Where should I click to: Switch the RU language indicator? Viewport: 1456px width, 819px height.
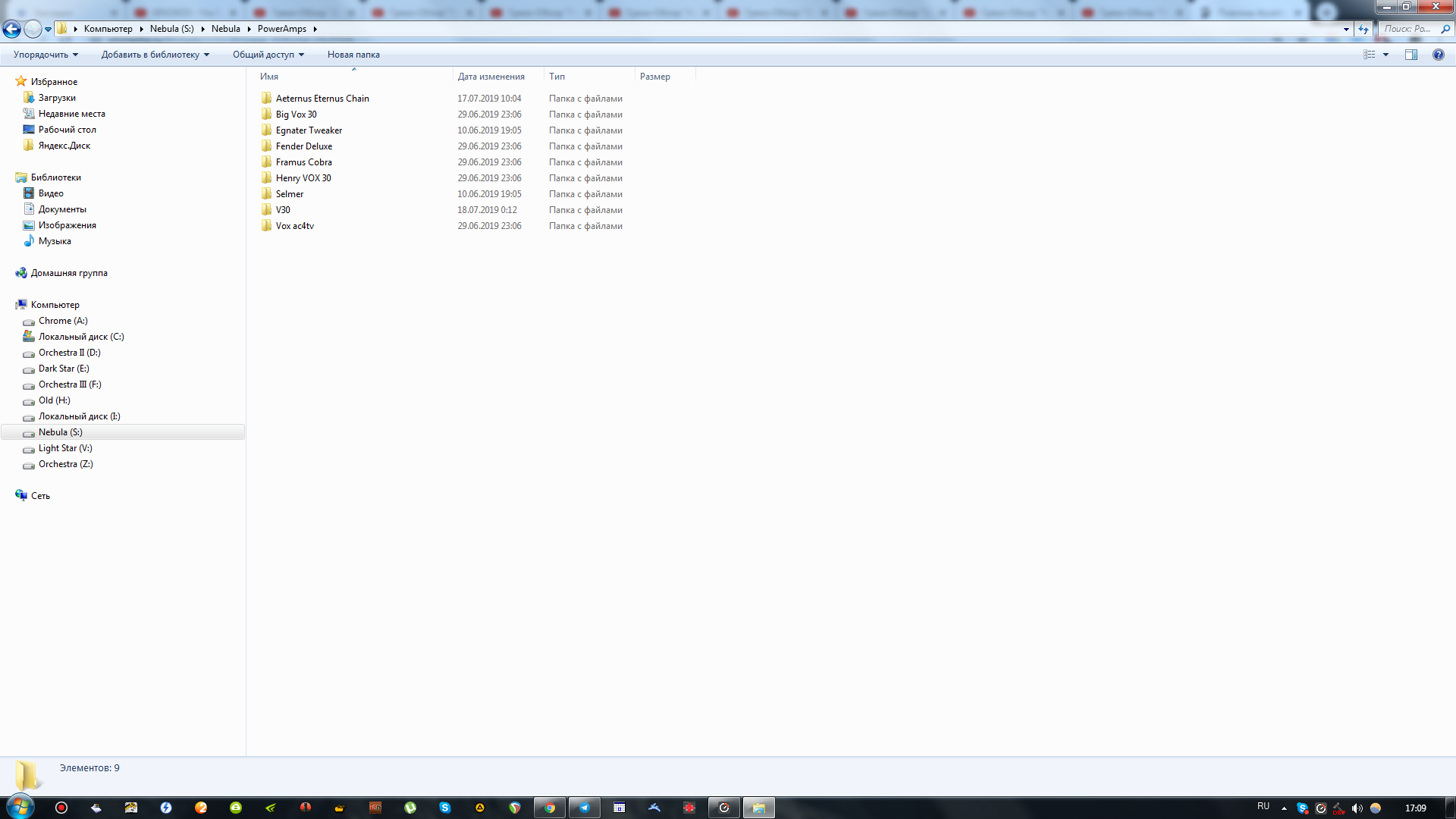tap(1263, 807)
